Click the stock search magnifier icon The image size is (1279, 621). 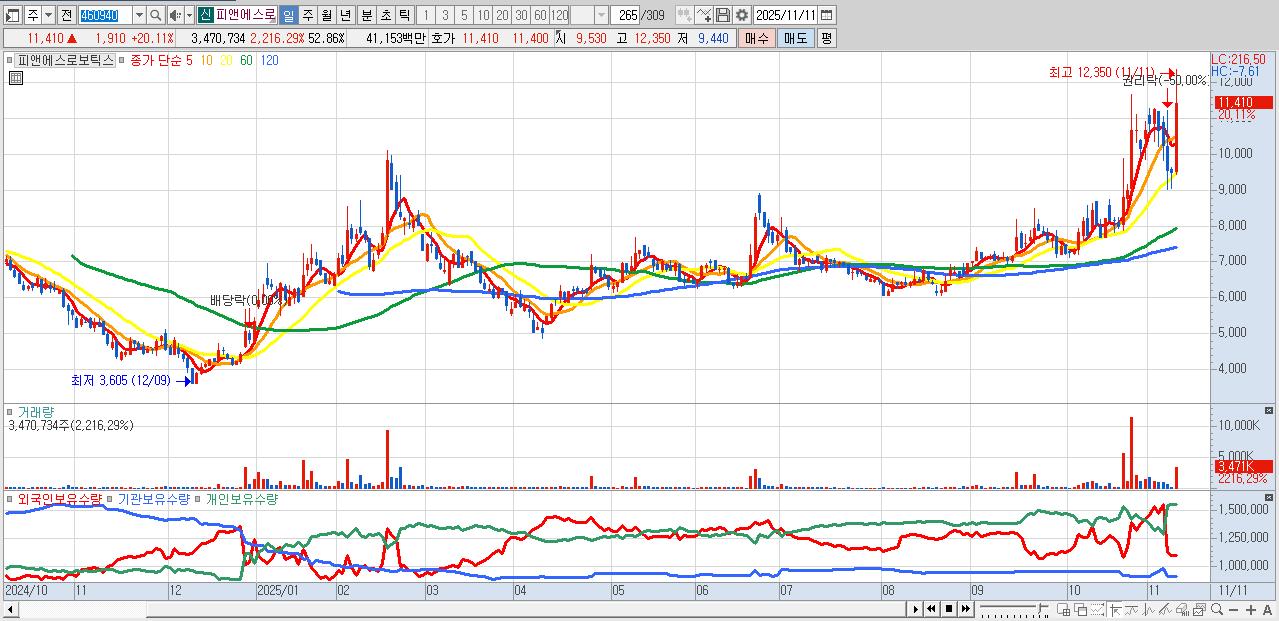(x=155, y=15)
